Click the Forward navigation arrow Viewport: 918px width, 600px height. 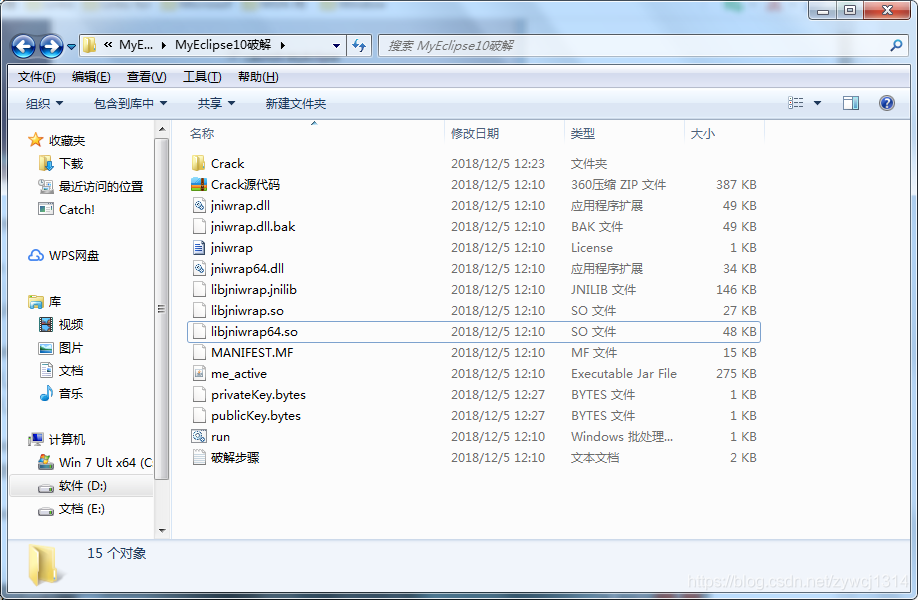tap(51, 46)
